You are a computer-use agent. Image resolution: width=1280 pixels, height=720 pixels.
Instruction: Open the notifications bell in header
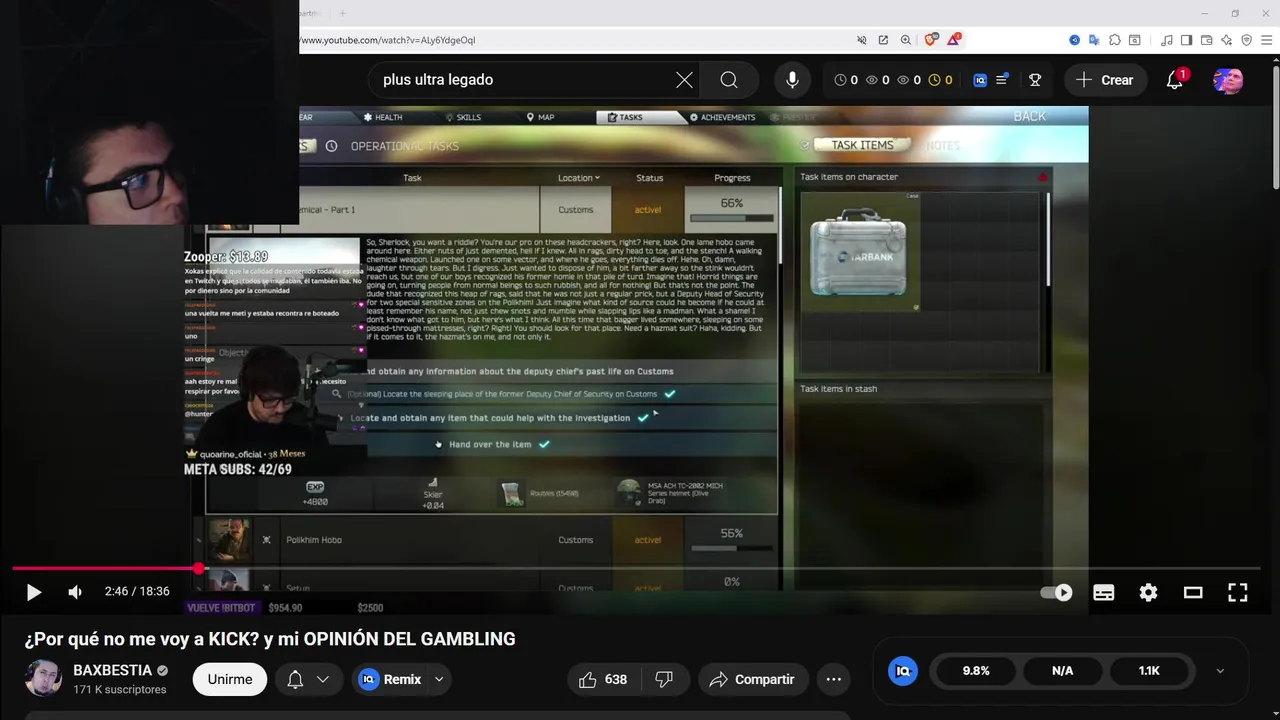point(1175,80)
